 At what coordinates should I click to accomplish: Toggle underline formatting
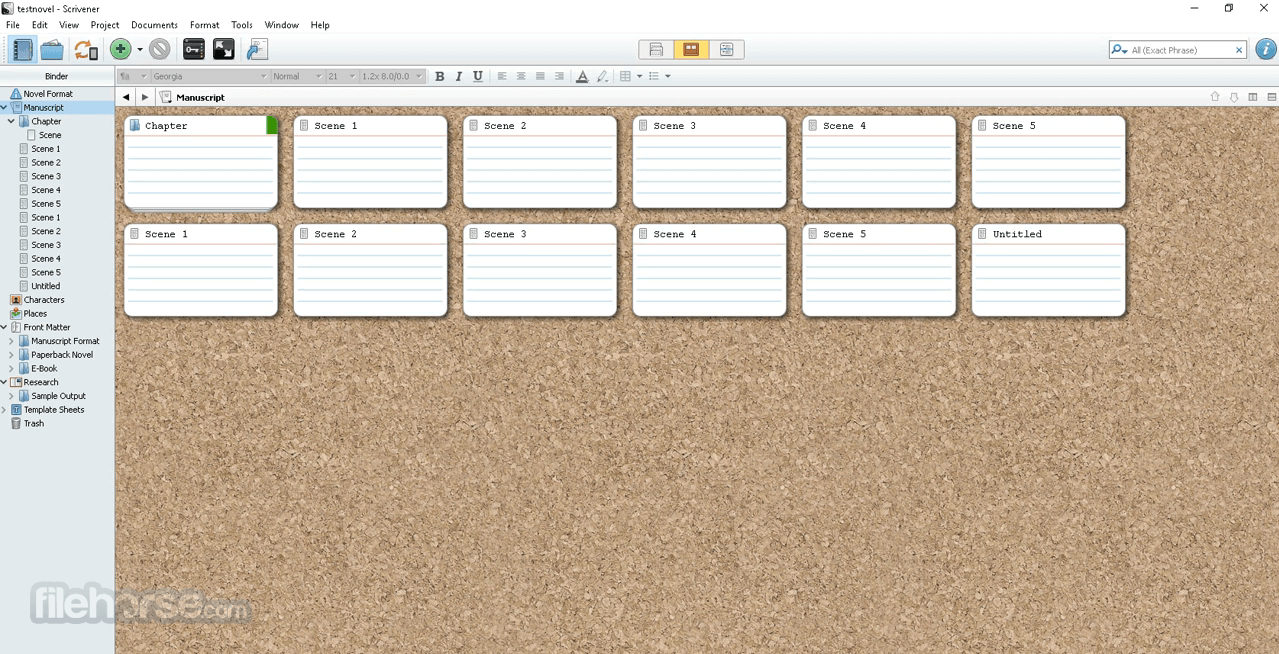tap(478, 76)
